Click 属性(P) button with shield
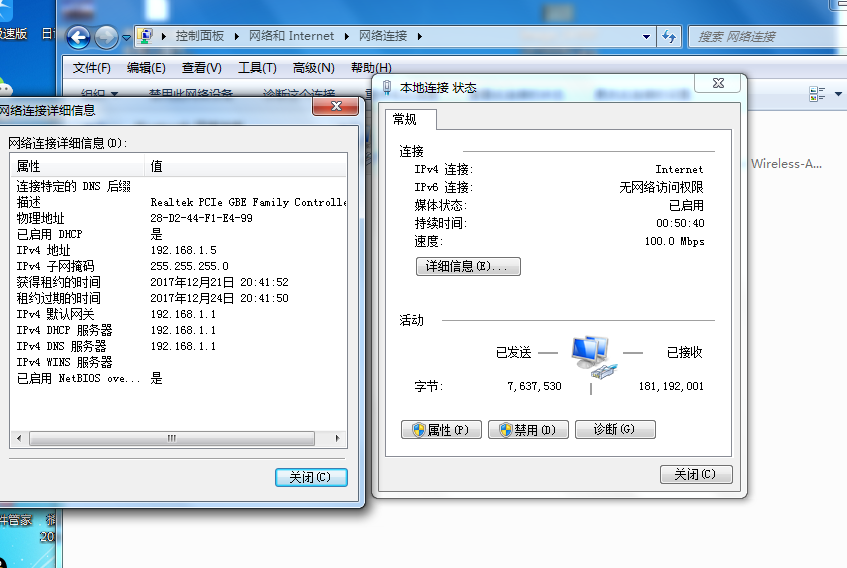The image size is (847, 568). (441, 430)
